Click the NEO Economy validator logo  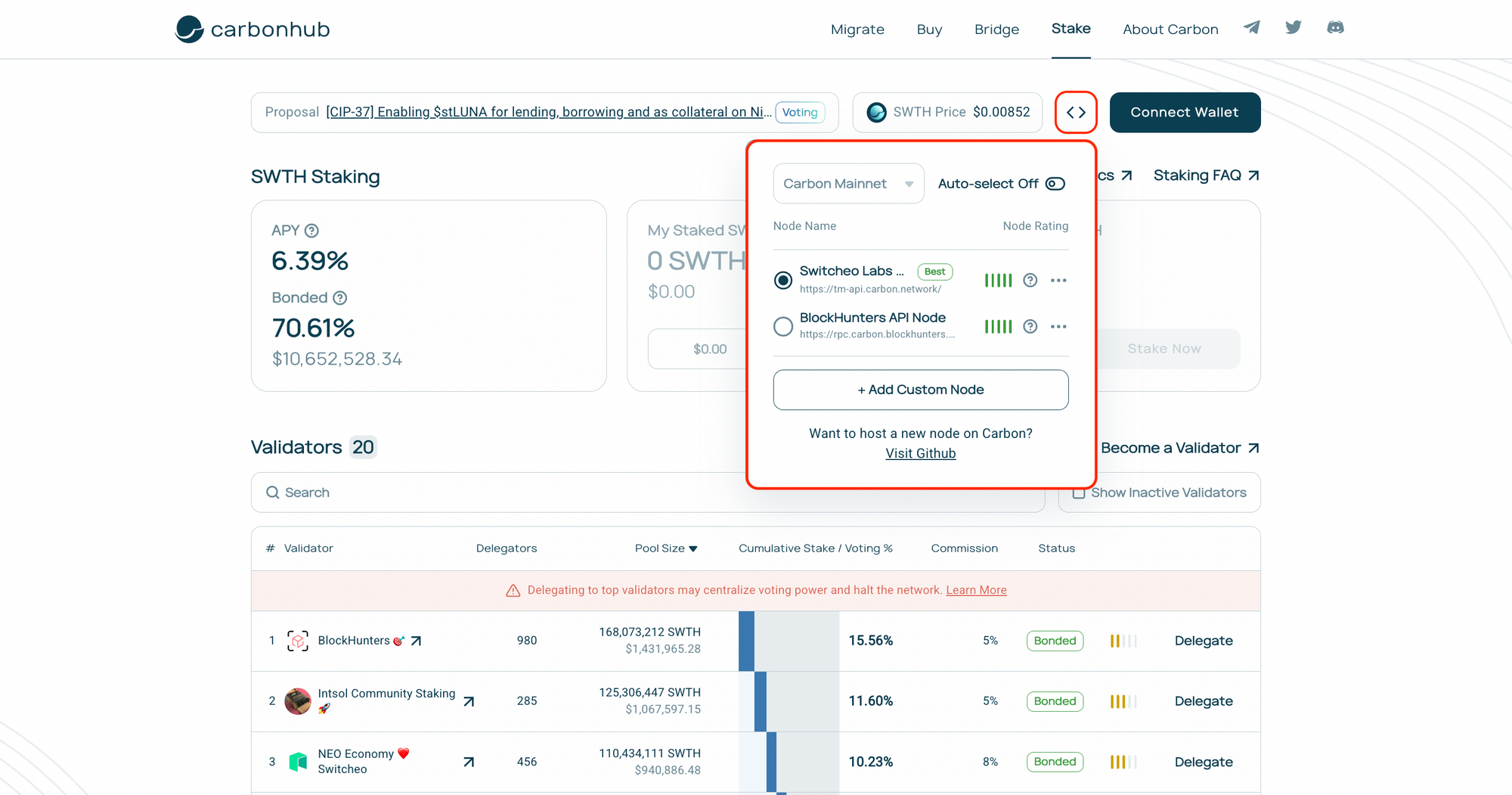[x=298, y=762]
